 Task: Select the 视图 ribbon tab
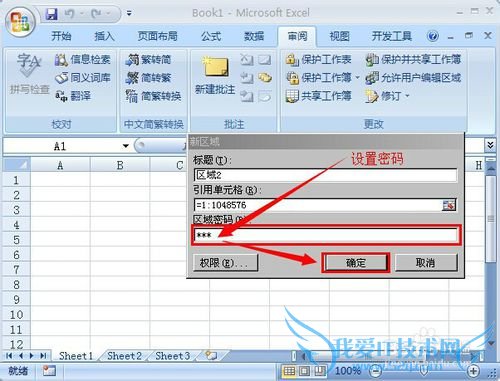click(339, 36)
